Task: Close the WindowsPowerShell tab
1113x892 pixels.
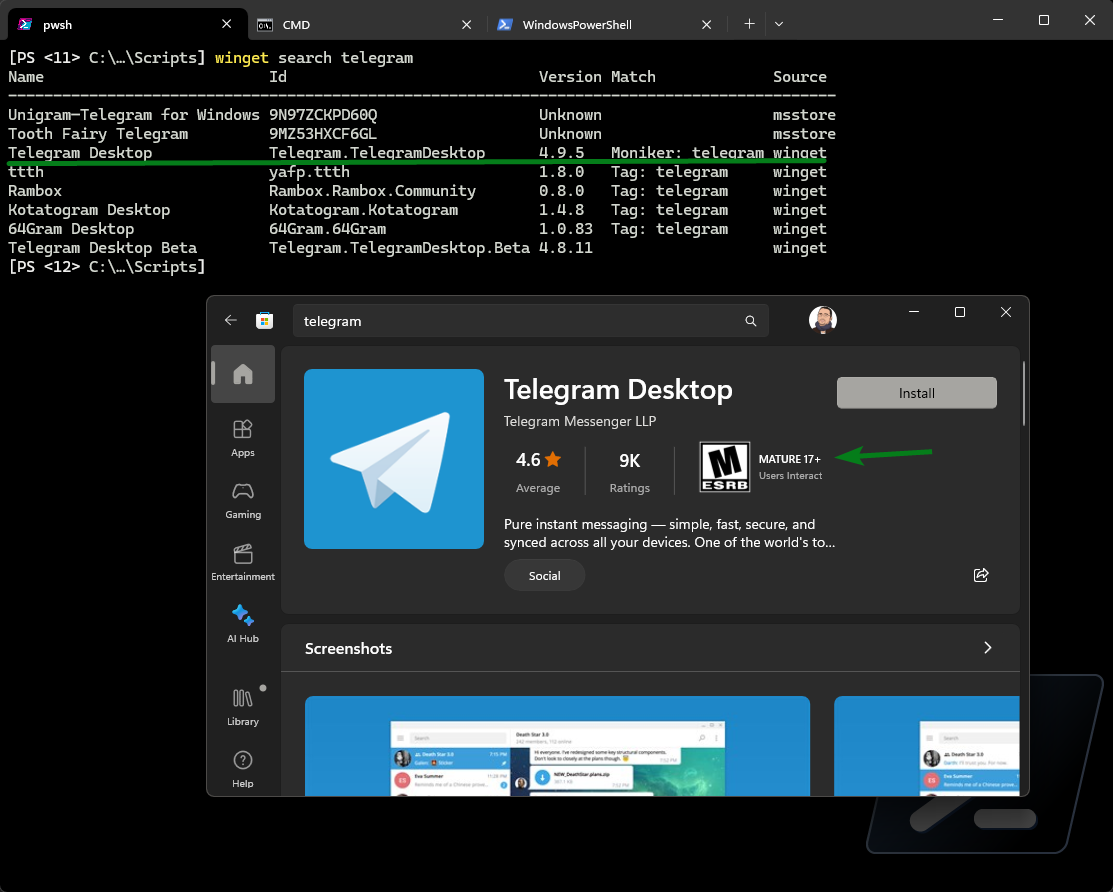Action: coord(706,25)
